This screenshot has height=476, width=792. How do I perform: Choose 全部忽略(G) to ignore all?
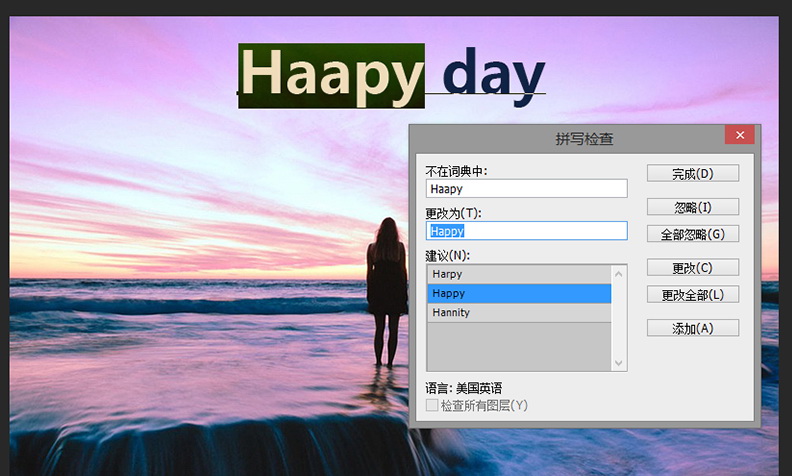coord(692,234)
